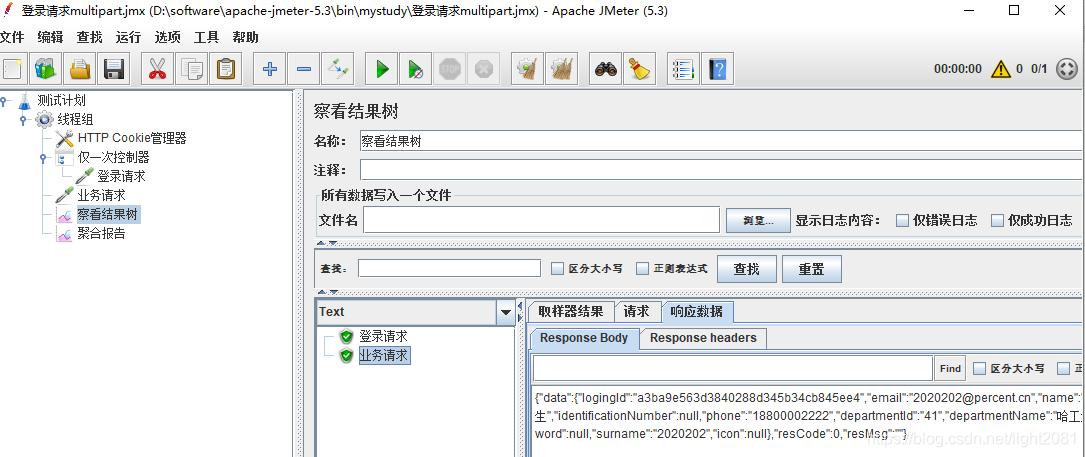
Task: Click the Shutdown test icon
Action: (x=484, y=69)
